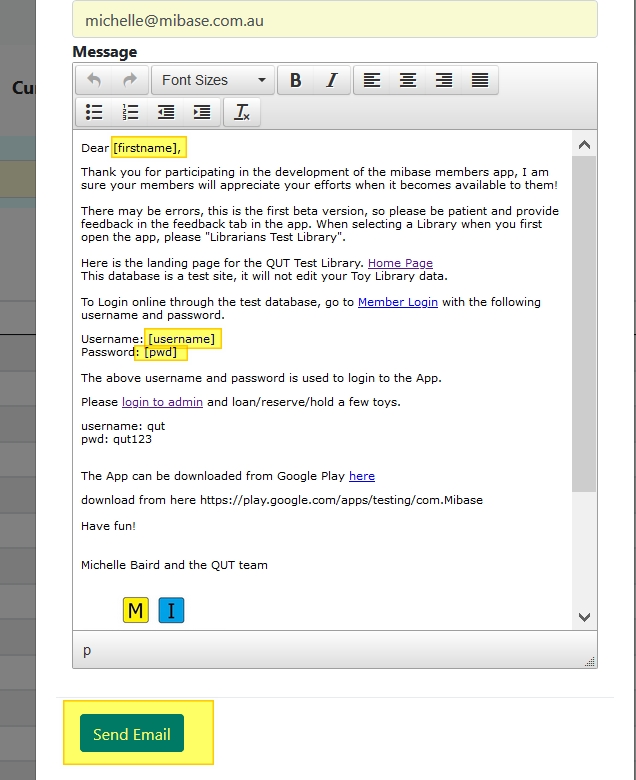Screen dimensions: 636x780
Task: Toggle bold formatting
Action: tap(296, 81)
